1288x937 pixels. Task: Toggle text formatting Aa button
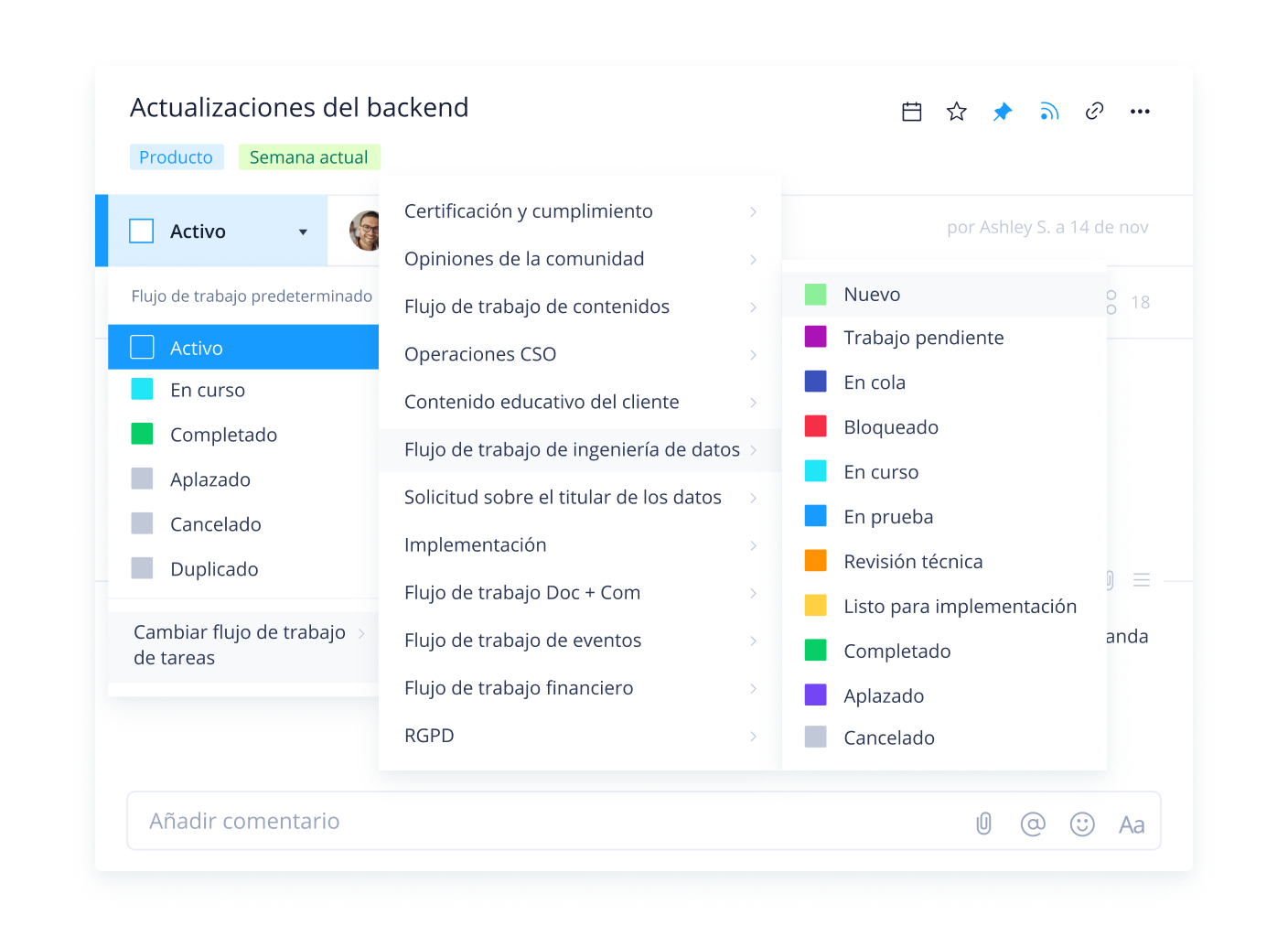(1132, 824)
